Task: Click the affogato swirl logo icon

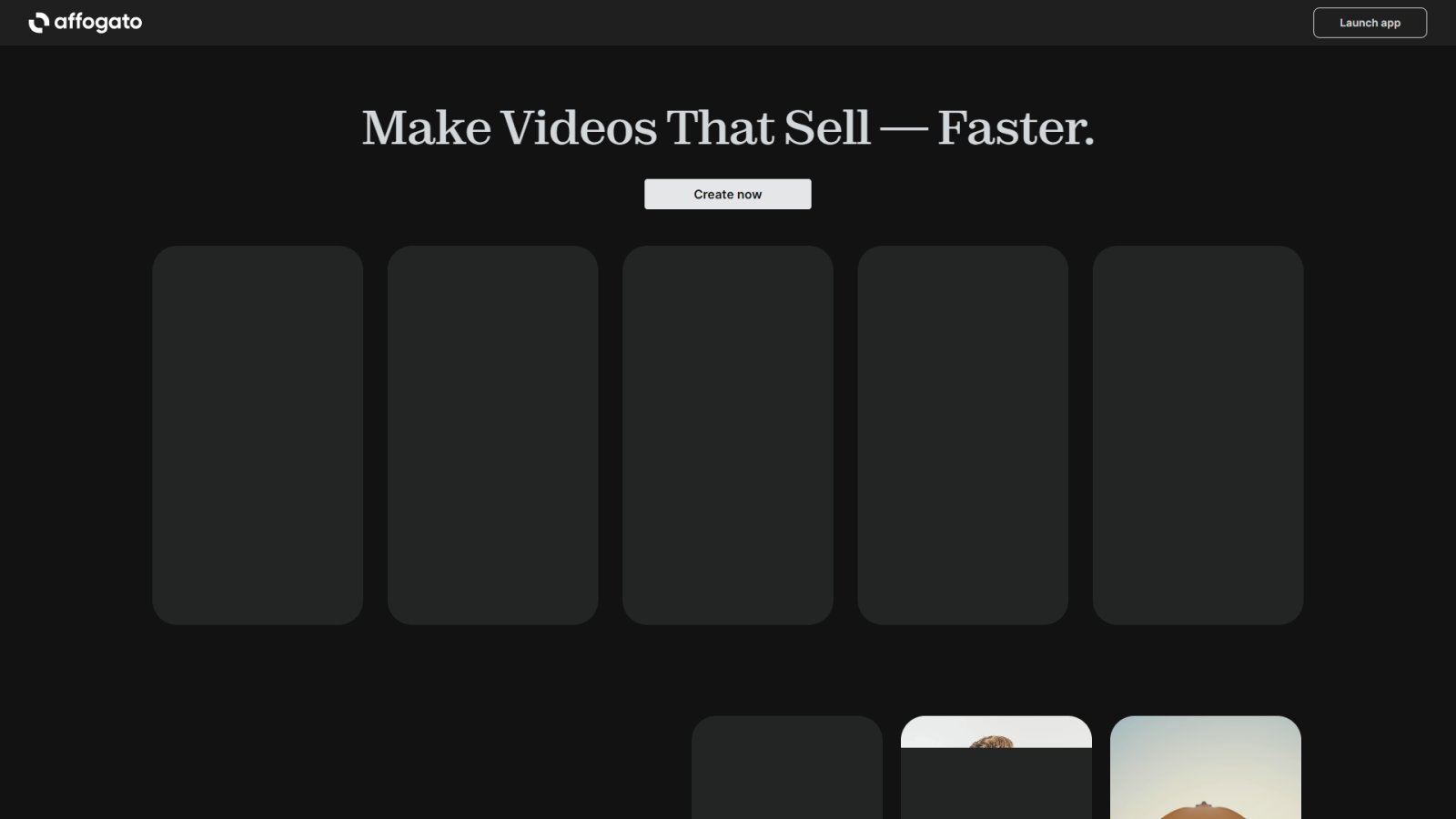Action: coord(38,23)
